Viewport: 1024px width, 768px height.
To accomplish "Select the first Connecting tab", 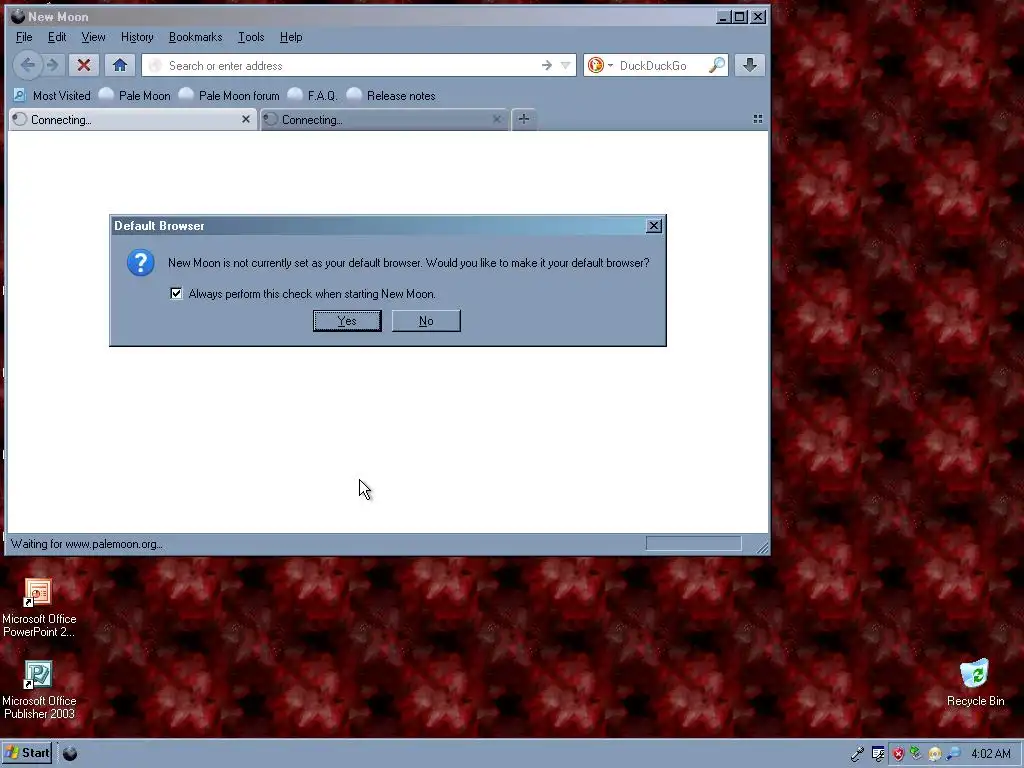I will coord(133,120).
